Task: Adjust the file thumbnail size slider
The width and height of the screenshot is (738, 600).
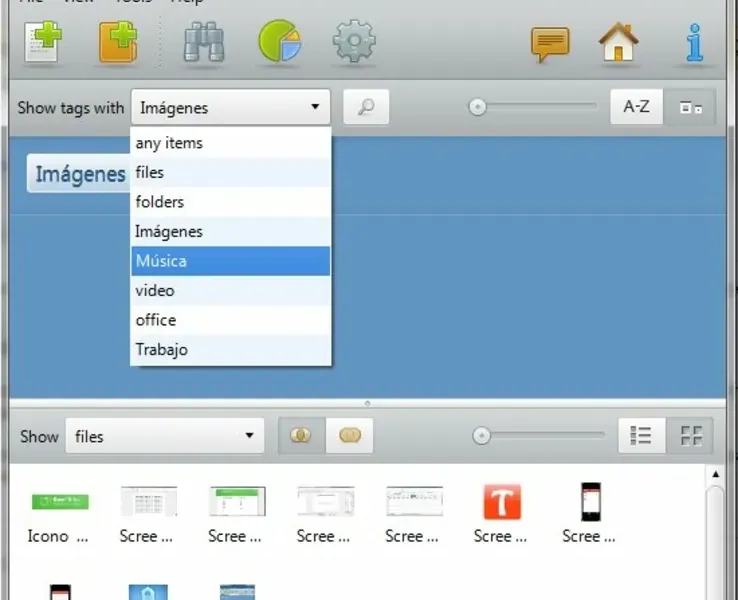Action: 481,436
